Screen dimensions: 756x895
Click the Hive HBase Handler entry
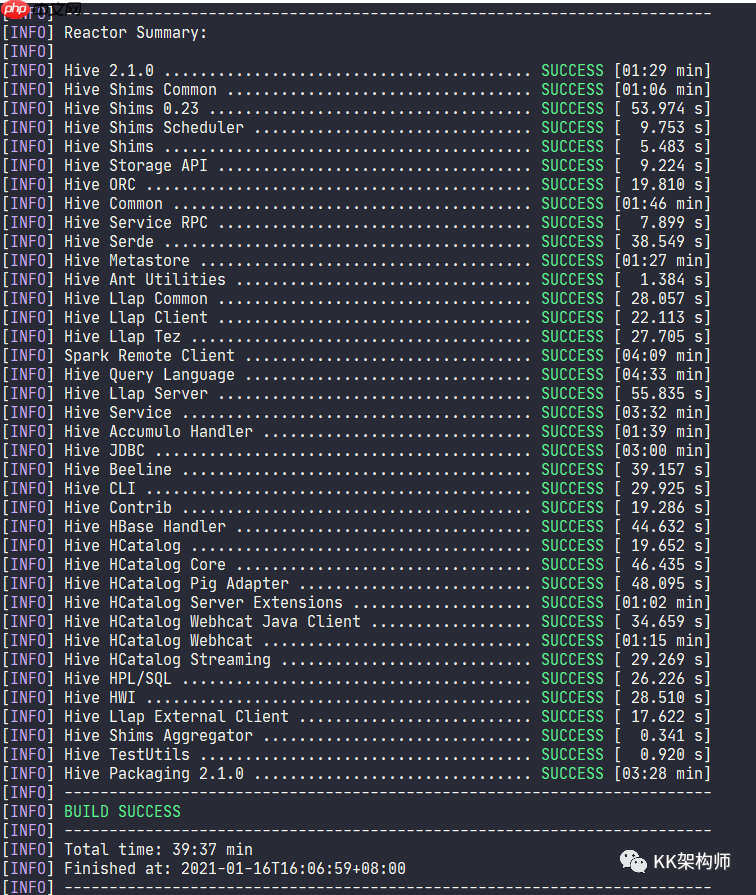coord(144,526)
